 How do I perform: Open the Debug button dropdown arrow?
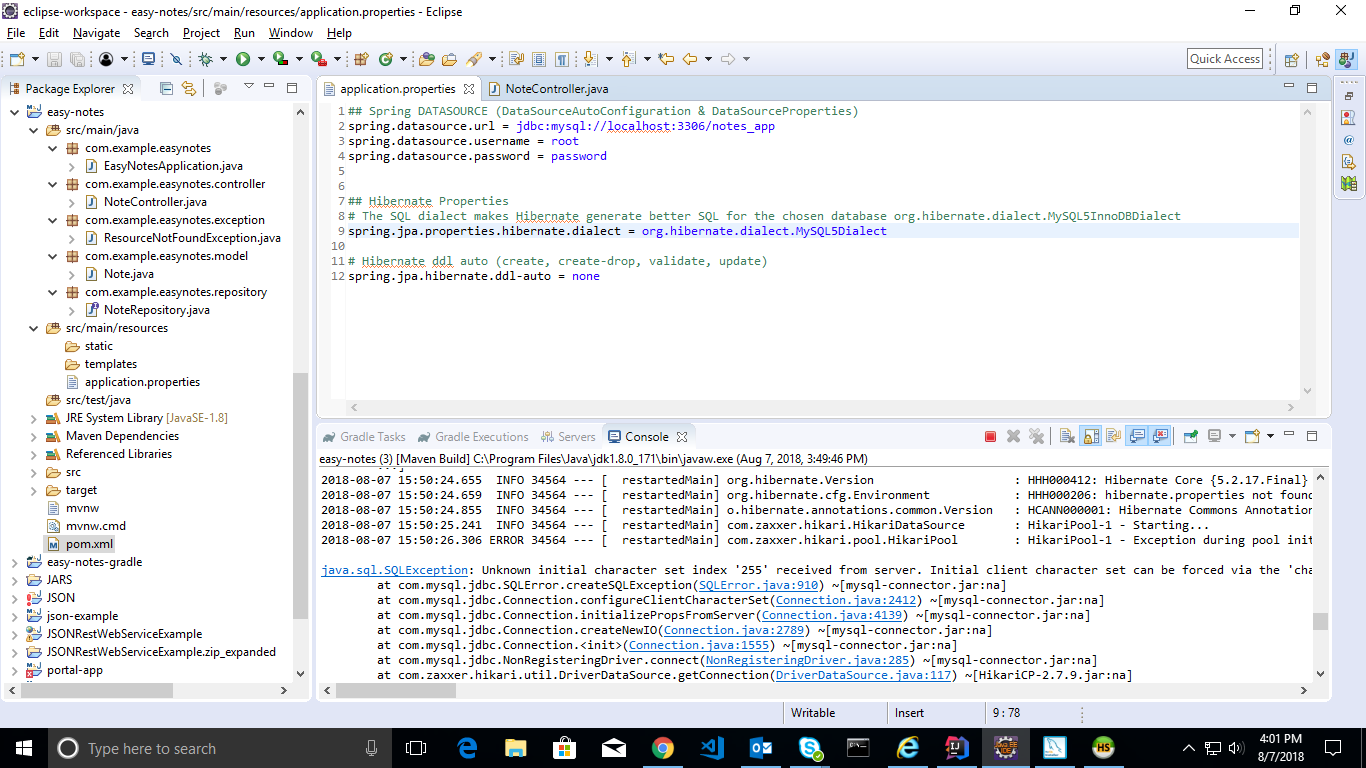(223, 59)
